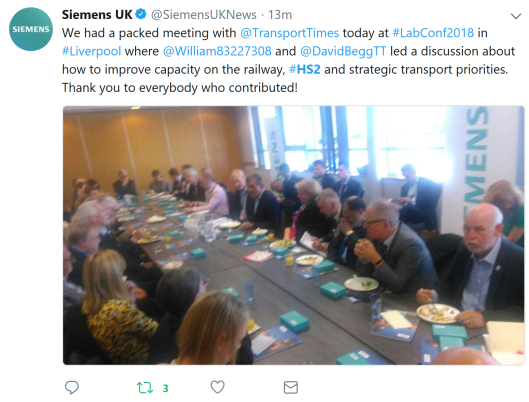Open the @TransportTimes mention
Screen dimensions: 529x402
point(289,33)
